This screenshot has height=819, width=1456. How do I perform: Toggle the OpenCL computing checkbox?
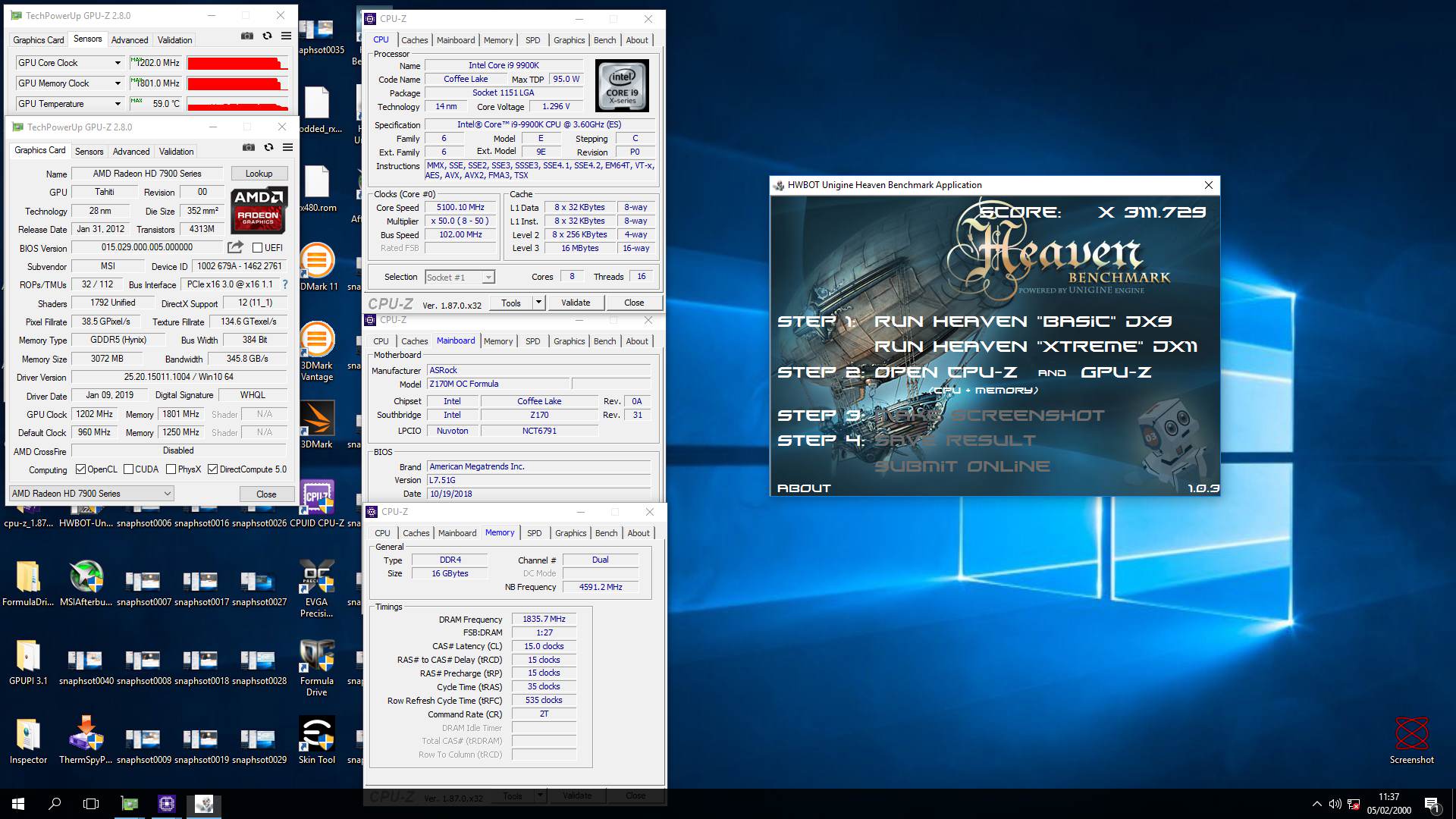click(x=80, y=469)
